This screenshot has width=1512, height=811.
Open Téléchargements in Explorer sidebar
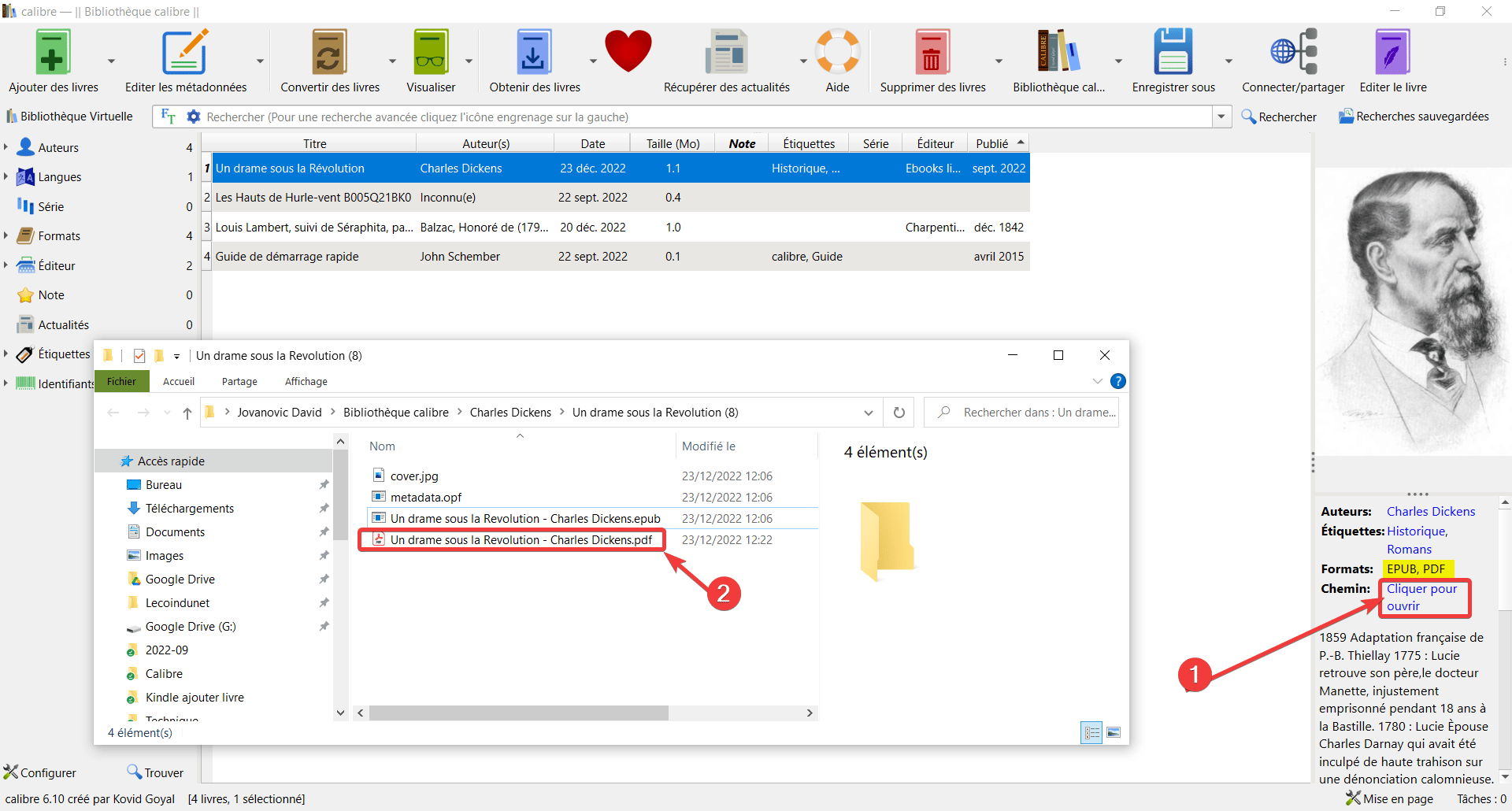click(189, 509)
